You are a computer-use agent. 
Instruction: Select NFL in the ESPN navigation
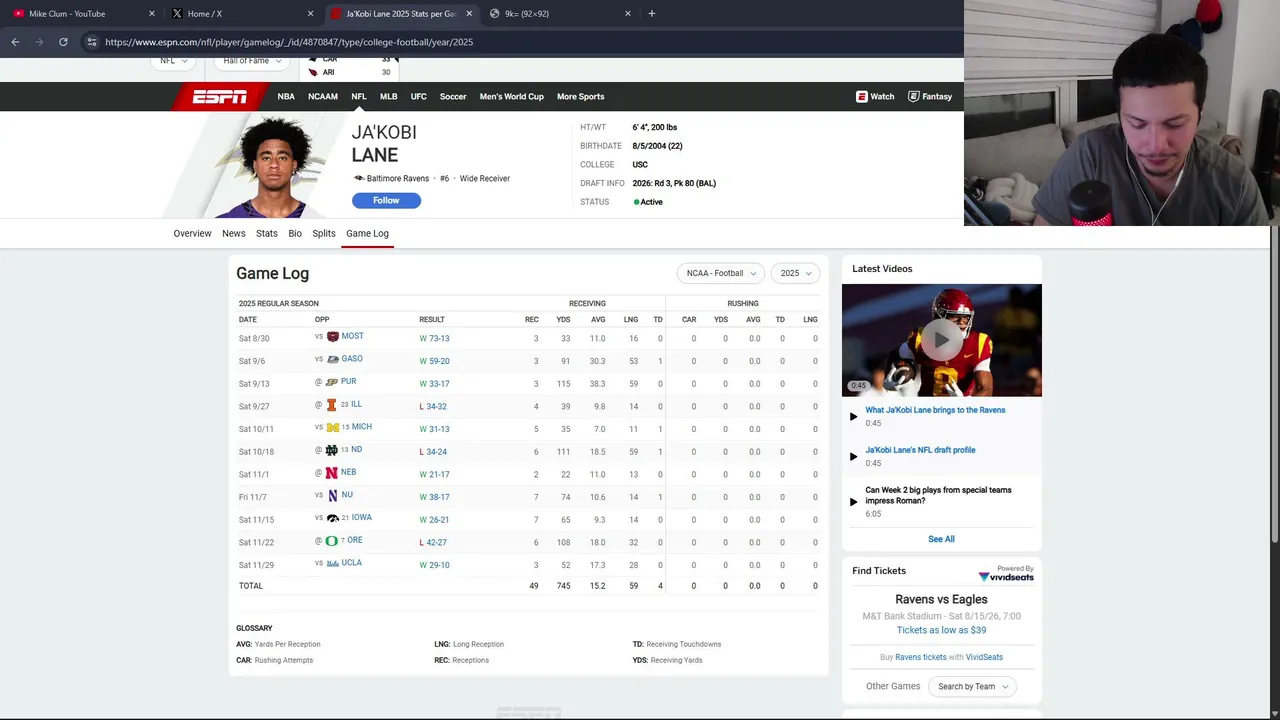click(x=359, y=96)
